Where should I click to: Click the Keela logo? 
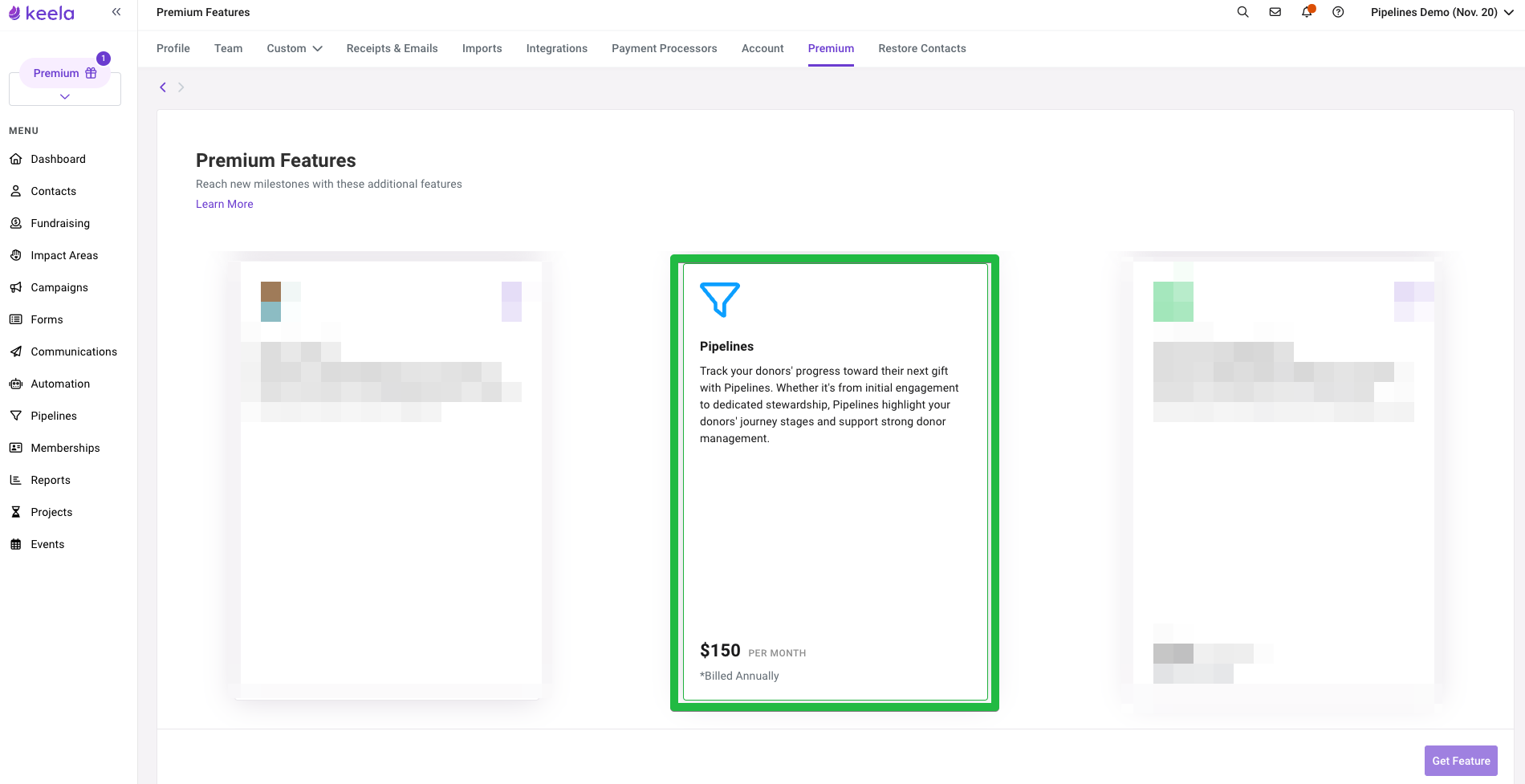[42, 13]
